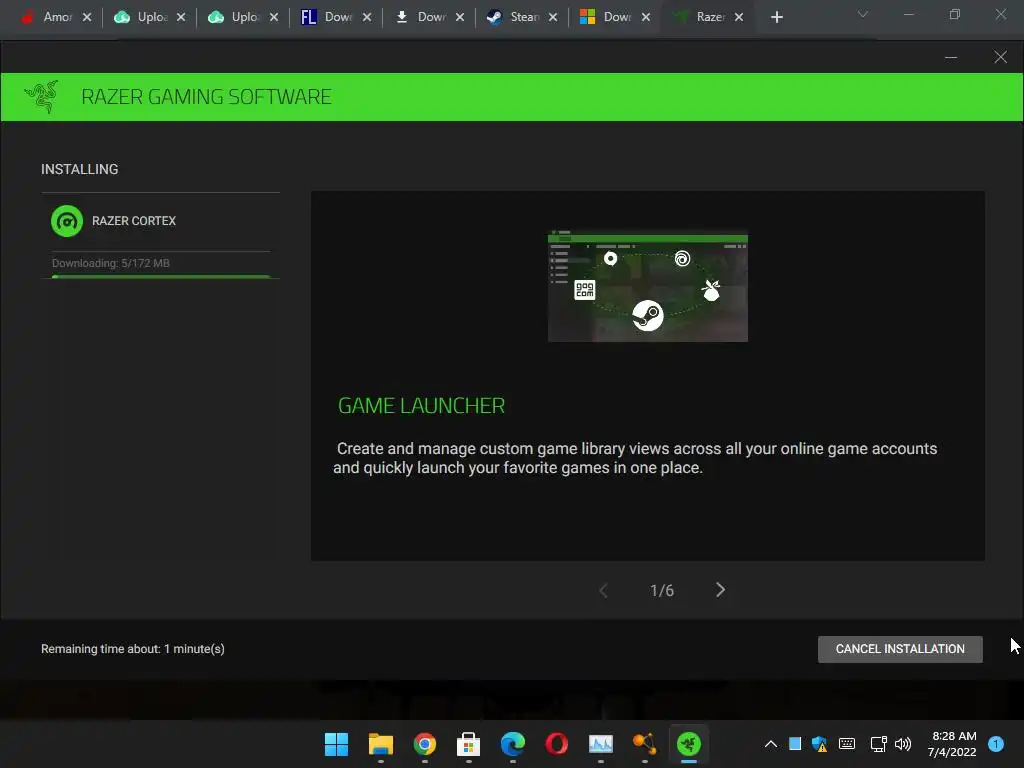Go to previous slide using the left chevron
The image size is (1024, 768).
point(603,591)
